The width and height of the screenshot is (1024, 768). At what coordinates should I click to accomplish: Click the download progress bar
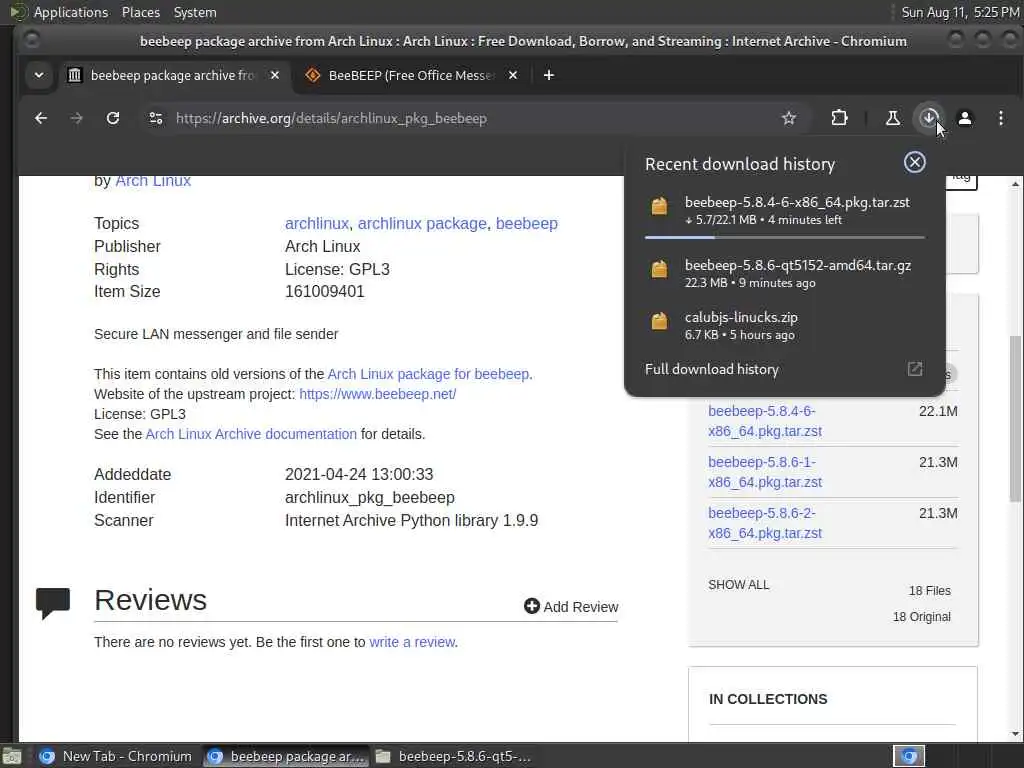785,237
